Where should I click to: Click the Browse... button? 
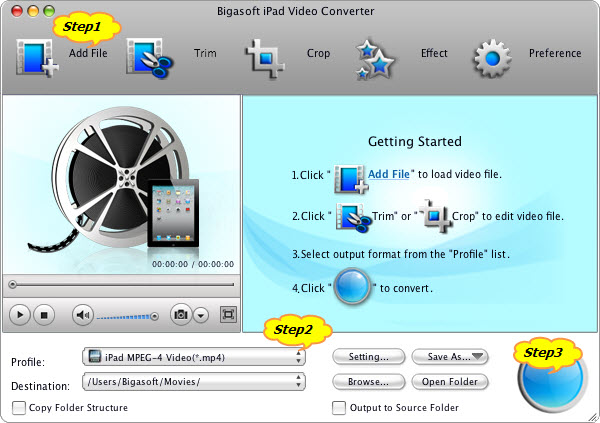point(368,382)
